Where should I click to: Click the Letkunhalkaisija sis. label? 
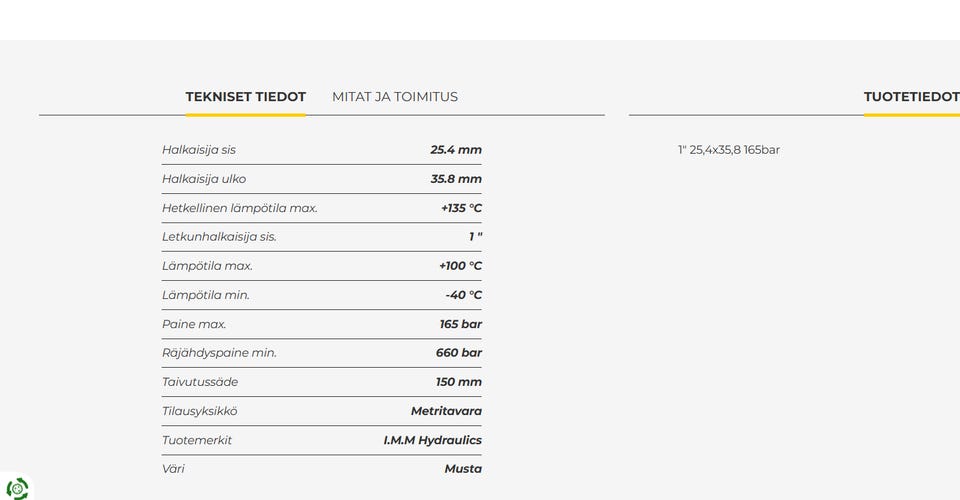click(219, 237)
